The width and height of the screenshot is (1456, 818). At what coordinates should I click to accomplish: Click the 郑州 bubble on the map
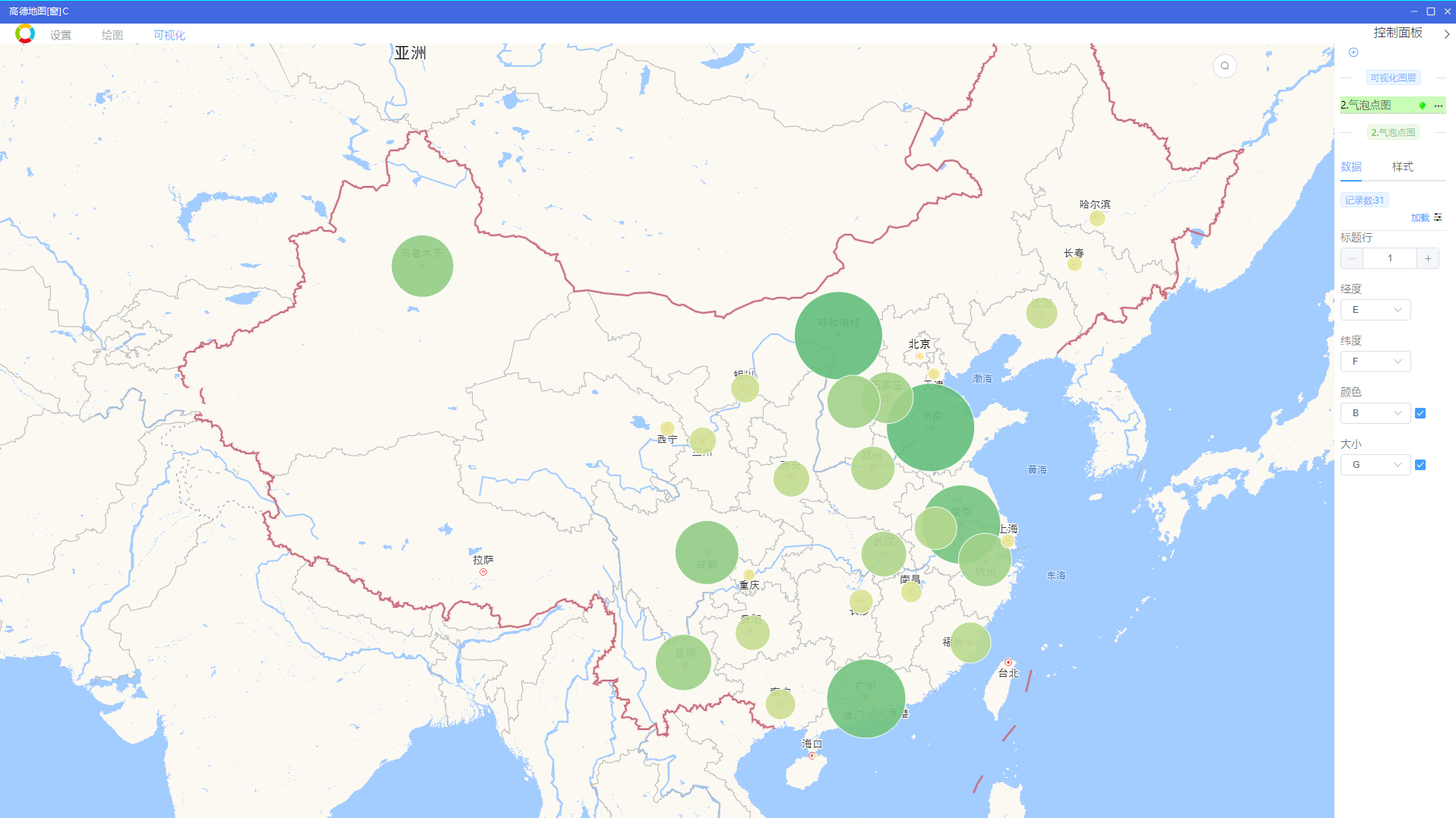pyautogui.click(x=872, y=468)
